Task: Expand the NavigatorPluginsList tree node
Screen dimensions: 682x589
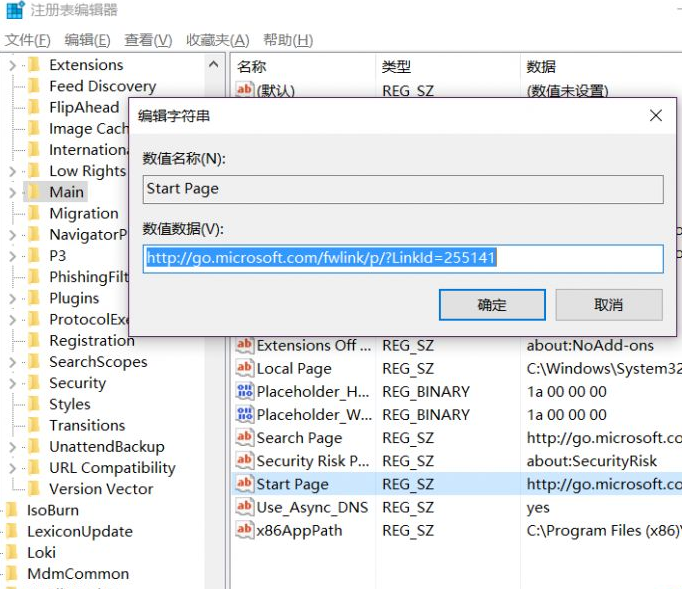Action: click(x=13, y=235)
